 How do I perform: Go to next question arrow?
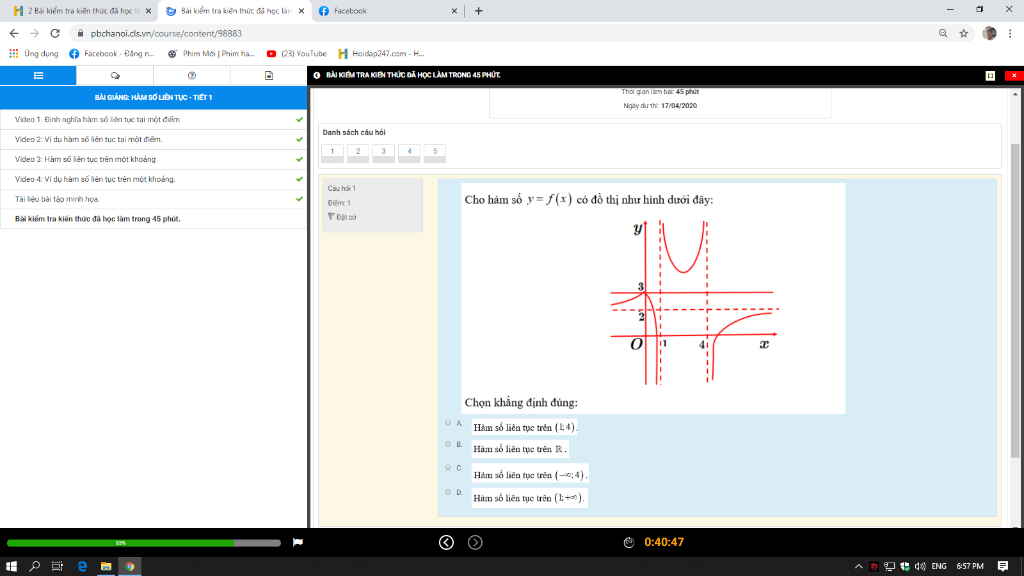[475, 543]
